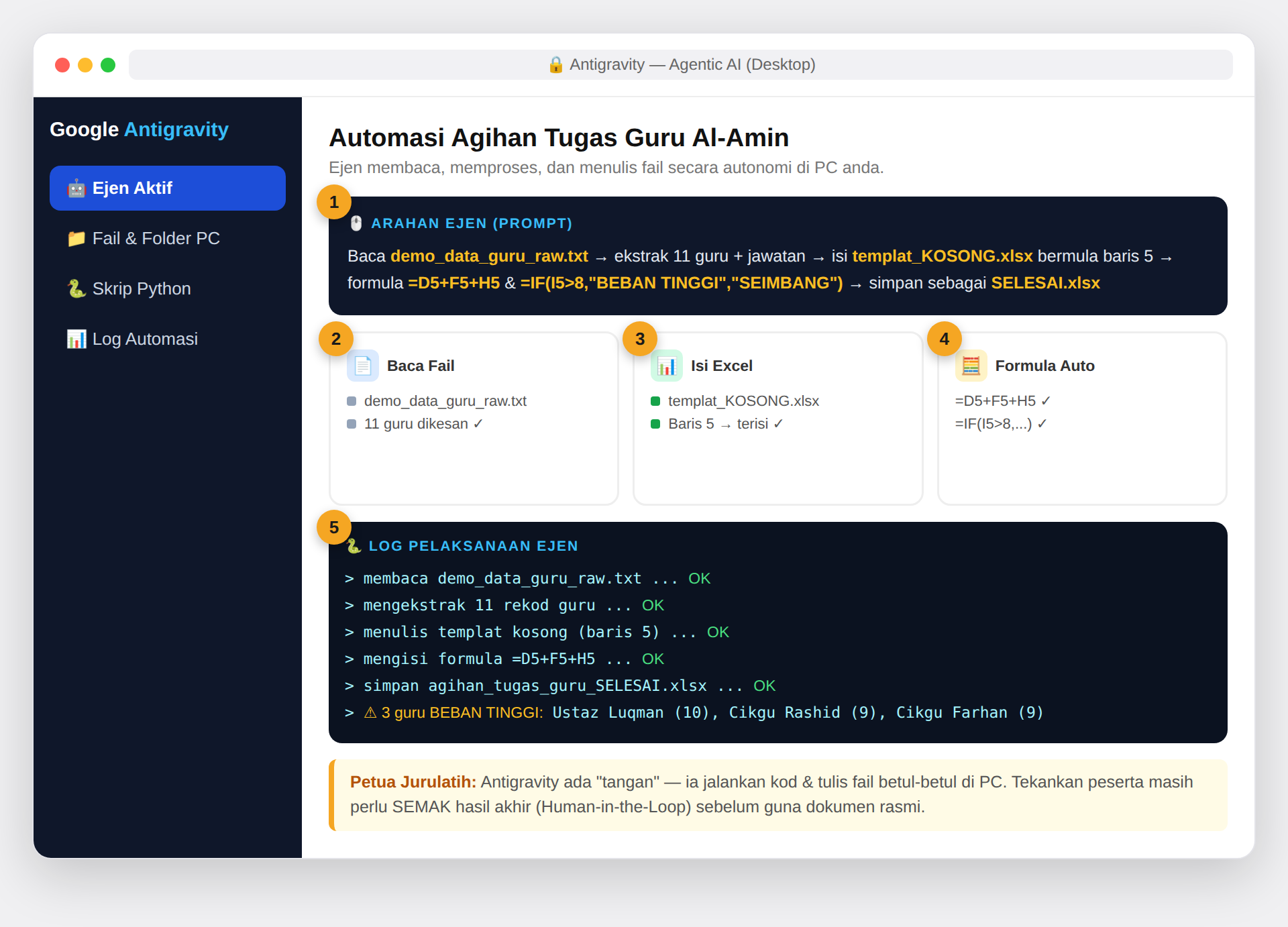Click the =IF(I5>8,"BEBAN TINGGI","SEIMBANG") formula in the prompt
Screen dimensions: 1288x927
[x=682, y=283]
